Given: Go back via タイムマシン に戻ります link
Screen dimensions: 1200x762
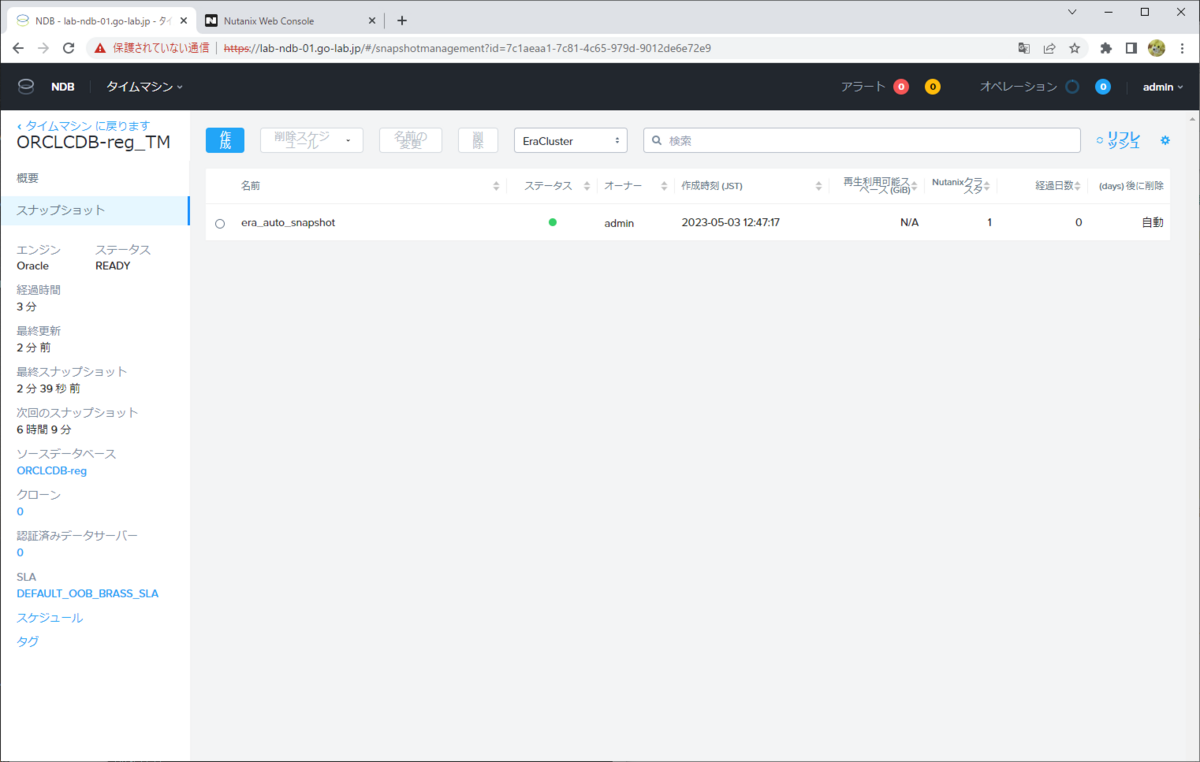Looking at the screenshot, I should point(83,125).
